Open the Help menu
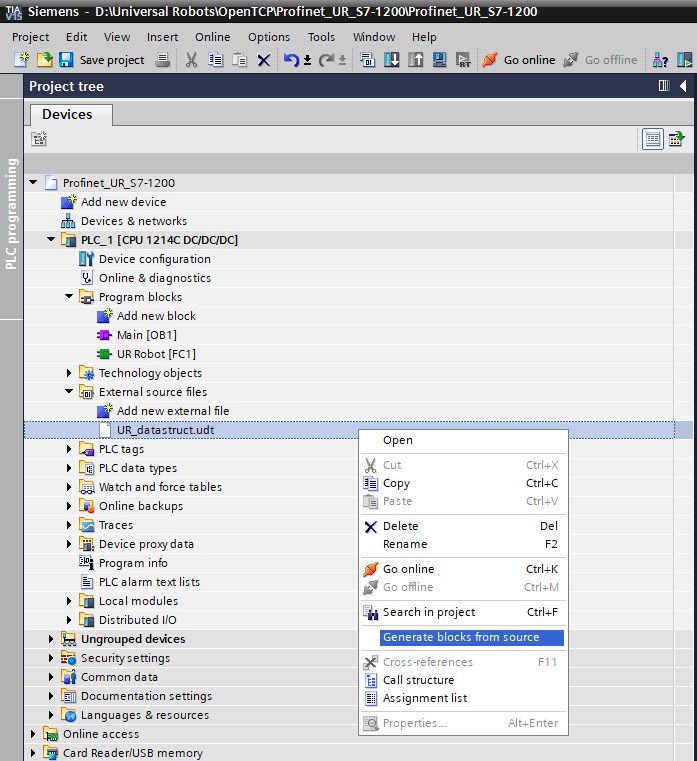 pos(424,37)
